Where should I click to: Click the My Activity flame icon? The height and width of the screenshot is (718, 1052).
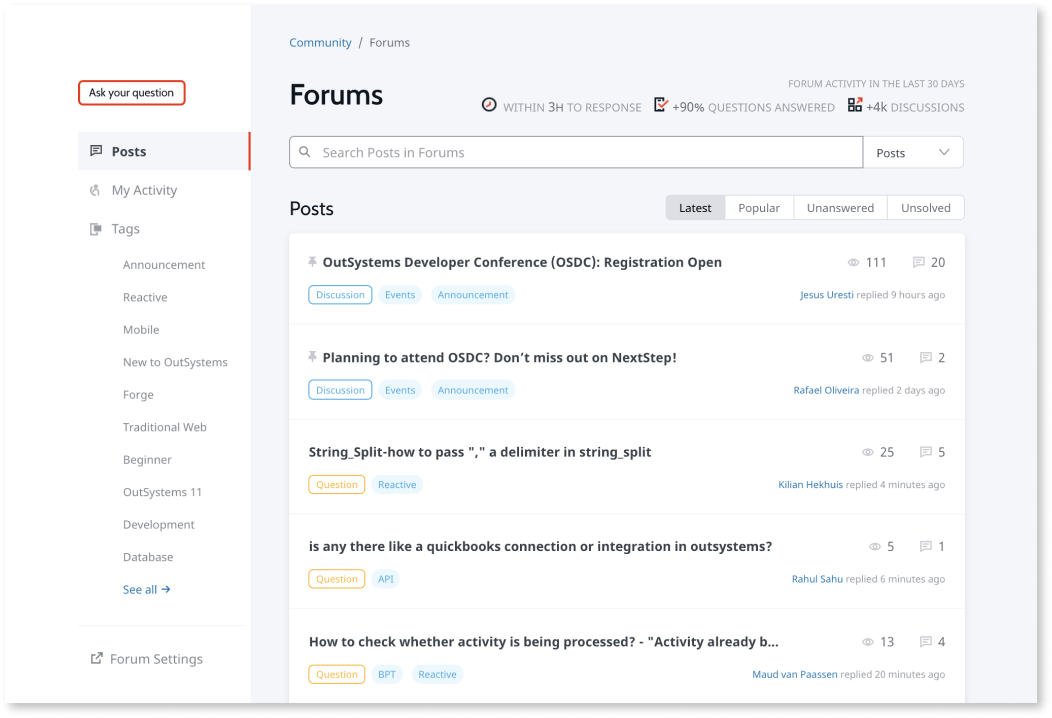pyautogui.click(x=96, y=190)
